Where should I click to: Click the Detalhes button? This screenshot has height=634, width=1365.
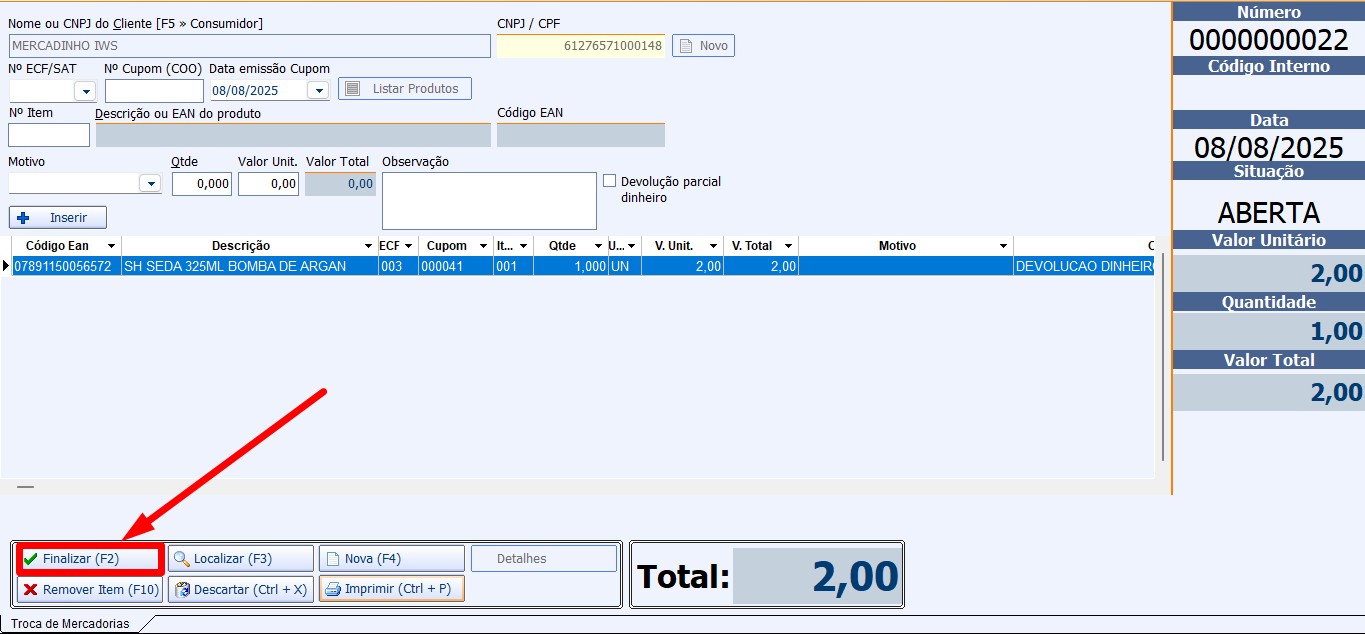tap(543, 559)
